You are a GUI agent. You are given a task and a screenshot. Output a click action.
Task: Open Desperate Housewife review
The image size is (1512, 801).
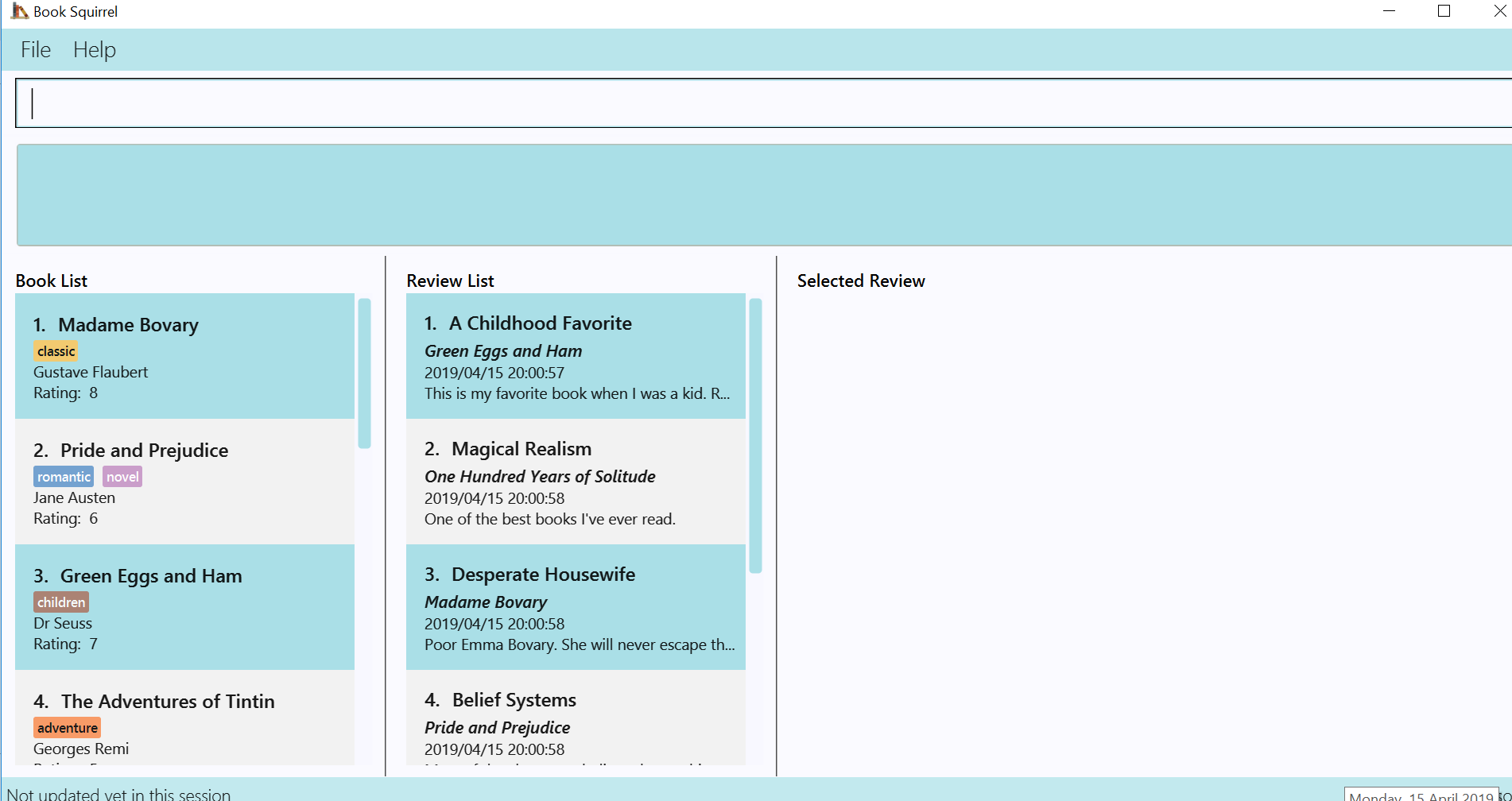click(576, 607)
